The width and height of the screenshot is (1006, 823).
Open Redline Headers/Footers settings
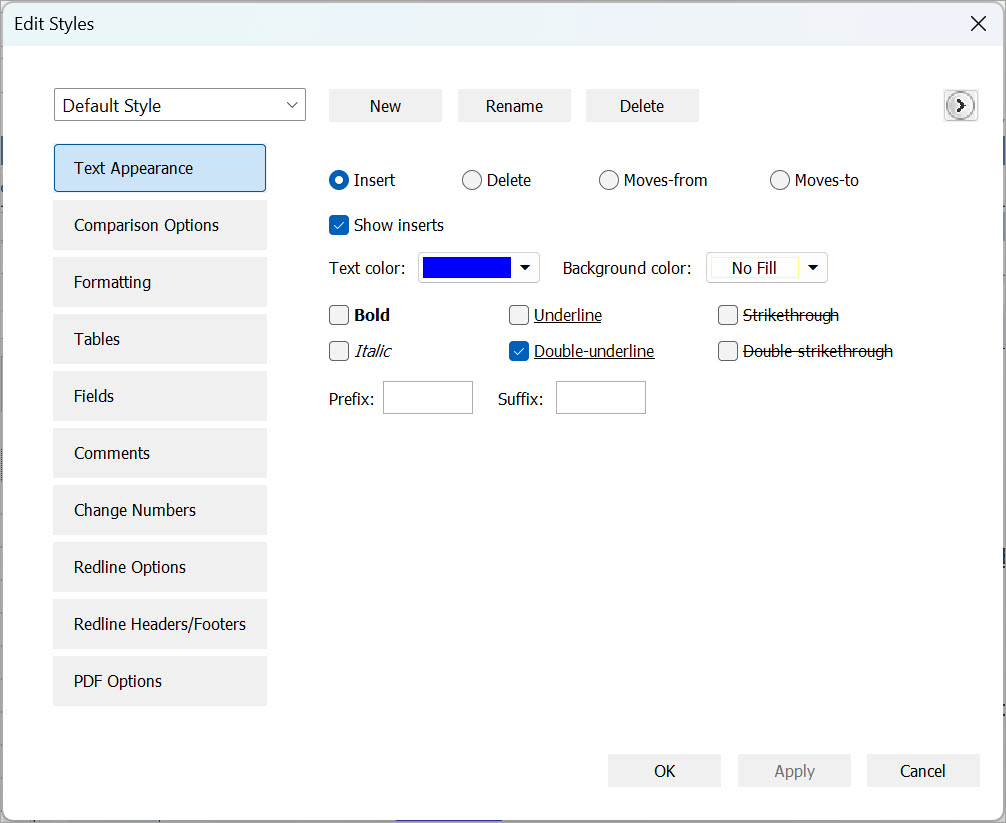pyautogui.click(x=160, y=625)
